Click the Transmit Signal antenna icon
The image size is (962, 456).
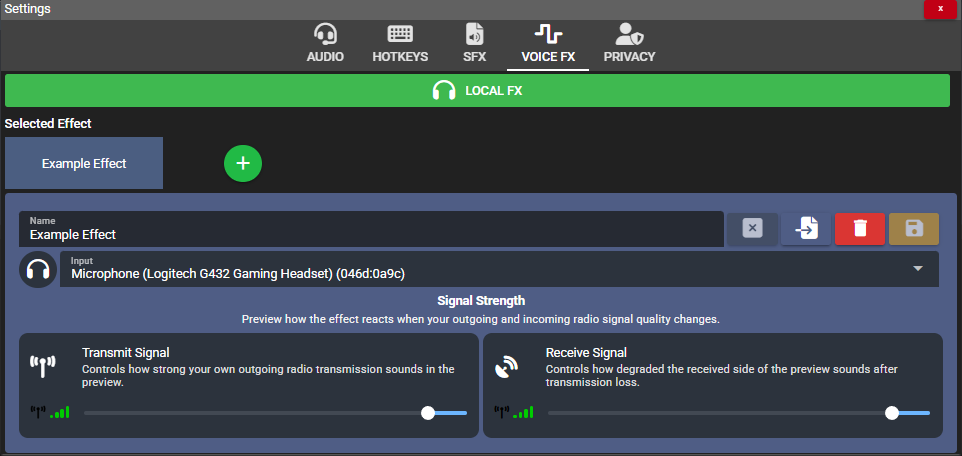point(44,367)
